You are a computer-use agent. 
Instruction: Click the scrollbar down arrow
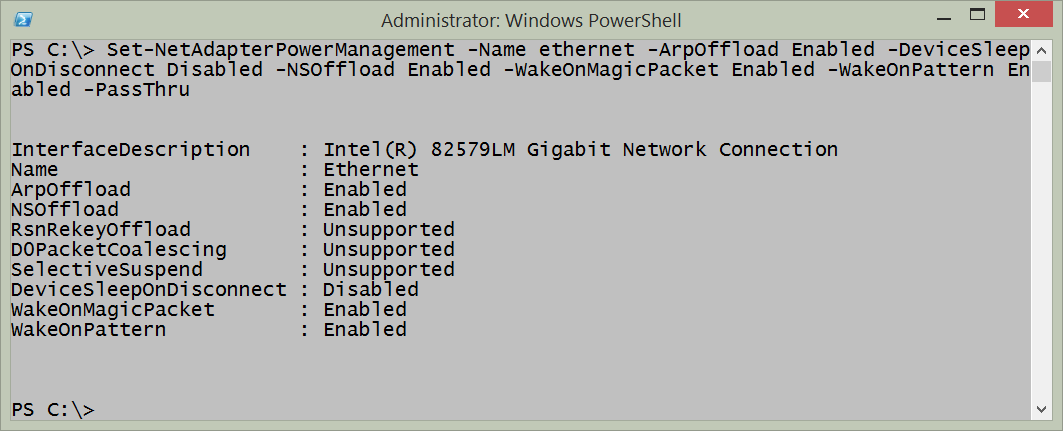pyautogui.click(x=1041, y=410)
